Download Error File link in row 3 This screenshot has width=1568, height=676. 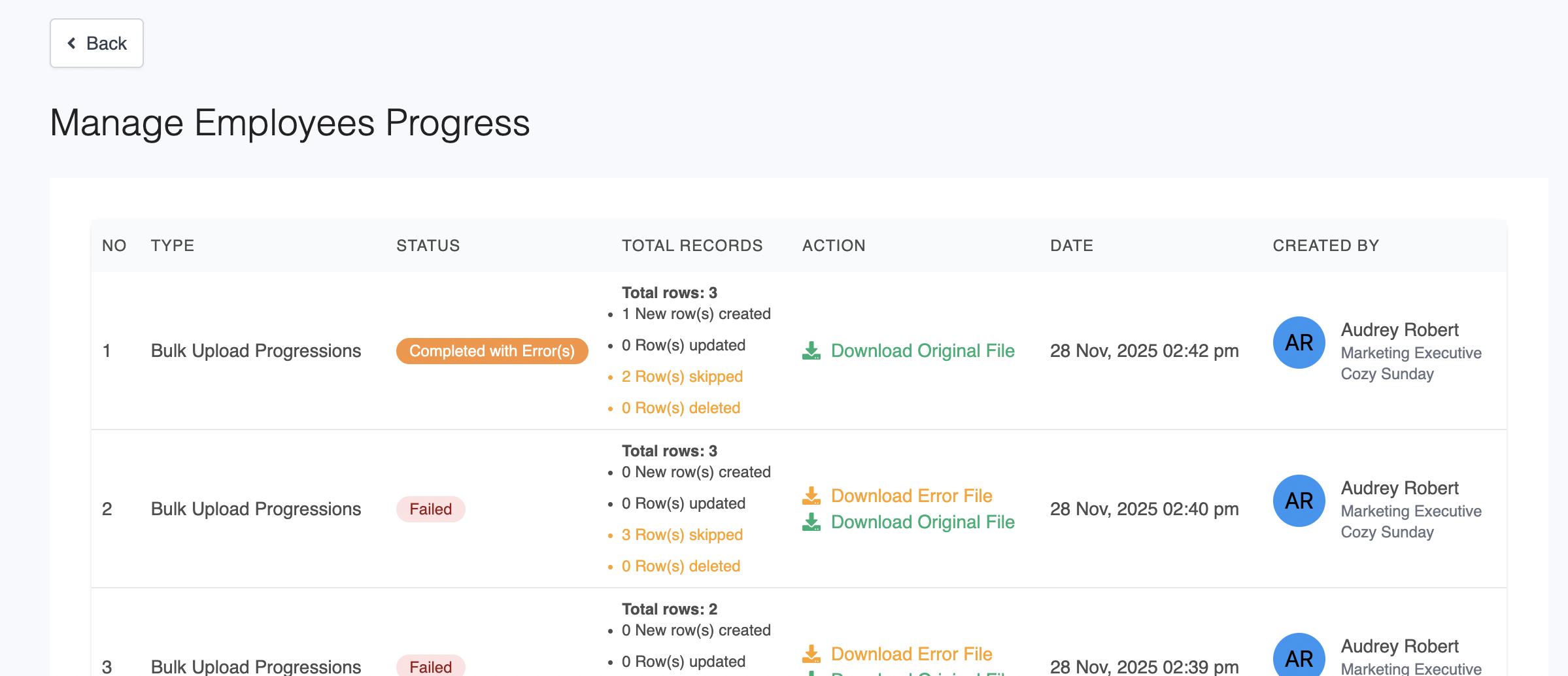point(912,654)
